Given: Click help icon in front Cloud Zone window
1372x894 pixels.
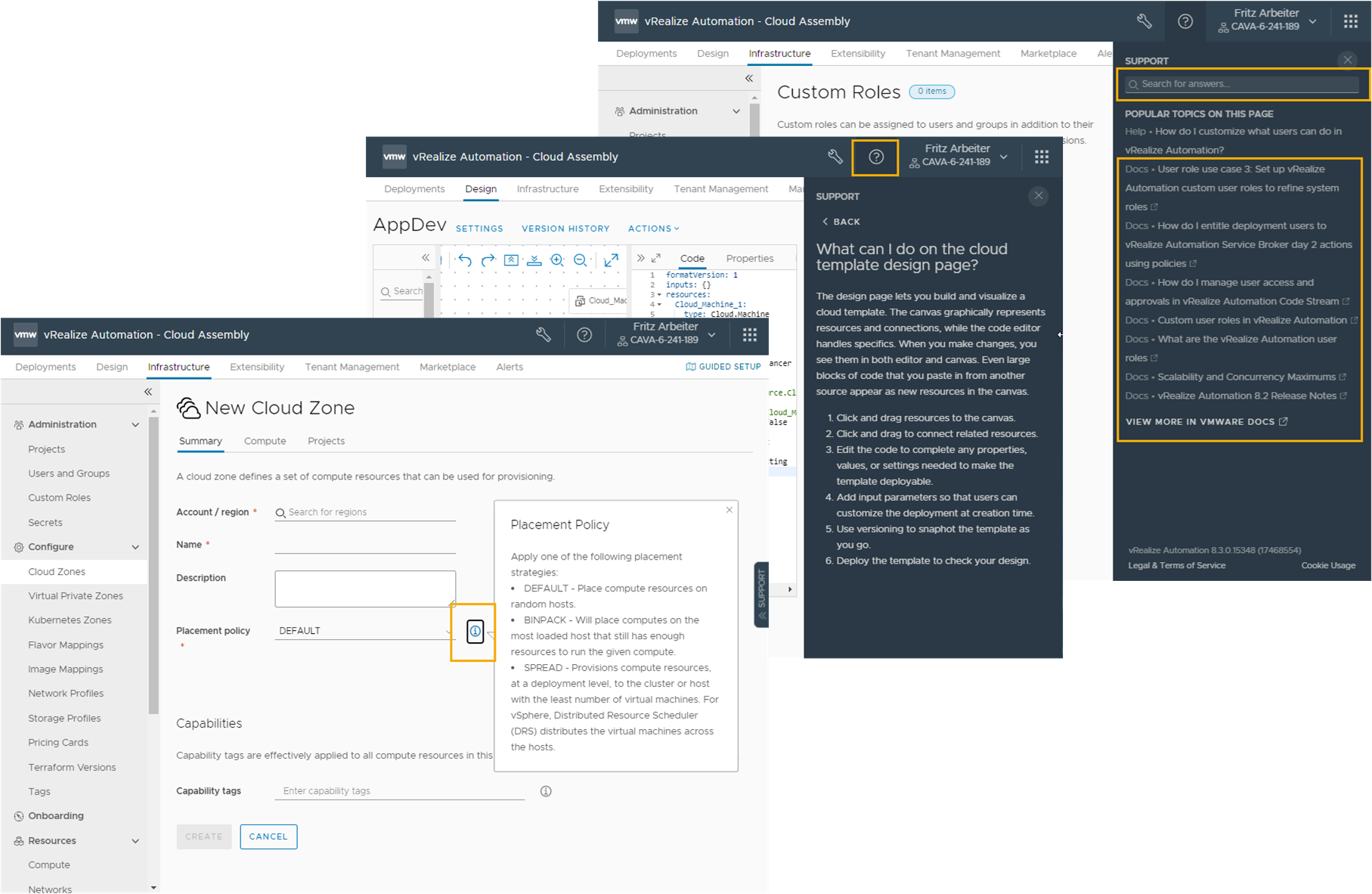Looking at the screenshot, I should [x=584, y=334].
